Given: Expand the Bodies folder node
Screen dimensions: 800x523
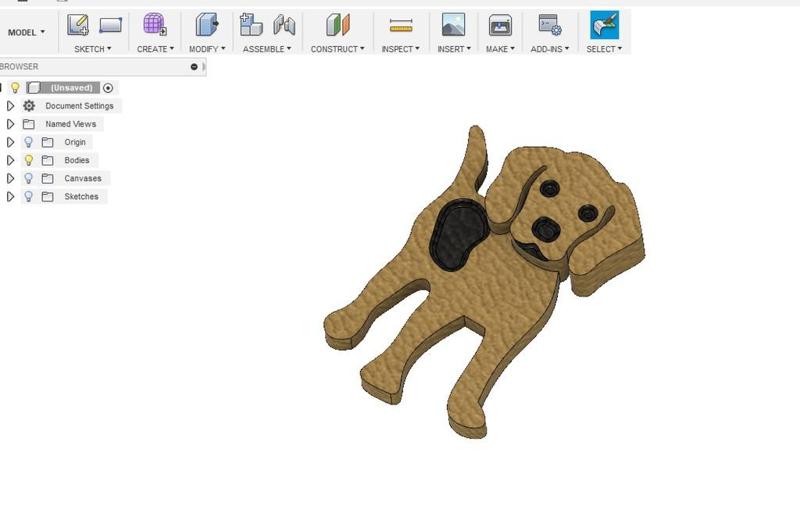Looking at the screenshot, I should [x=10, y=160].
